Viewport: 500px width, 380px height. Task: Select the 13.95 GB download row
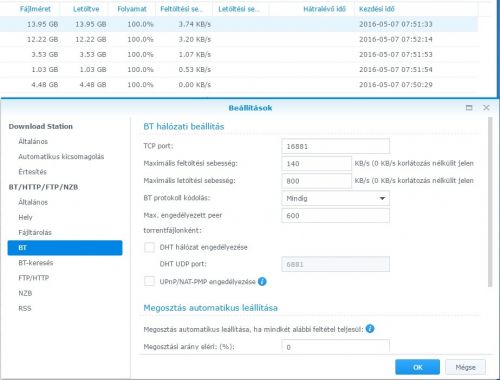239,24
